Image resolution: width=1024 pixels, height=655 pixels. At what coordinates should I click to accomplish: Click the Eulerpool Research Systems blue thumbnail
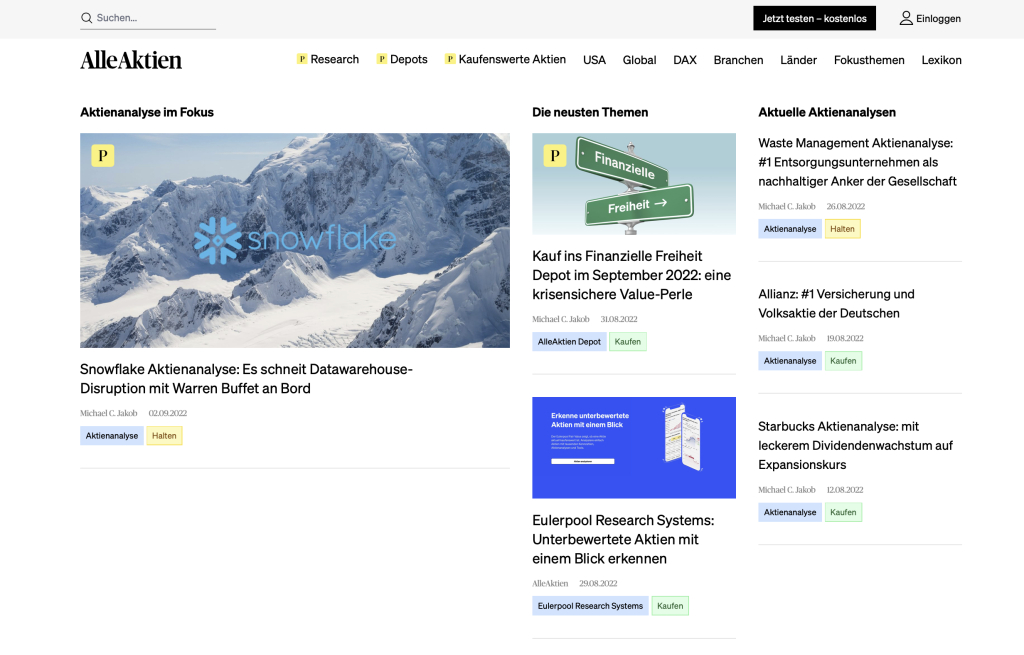[634, 448]
